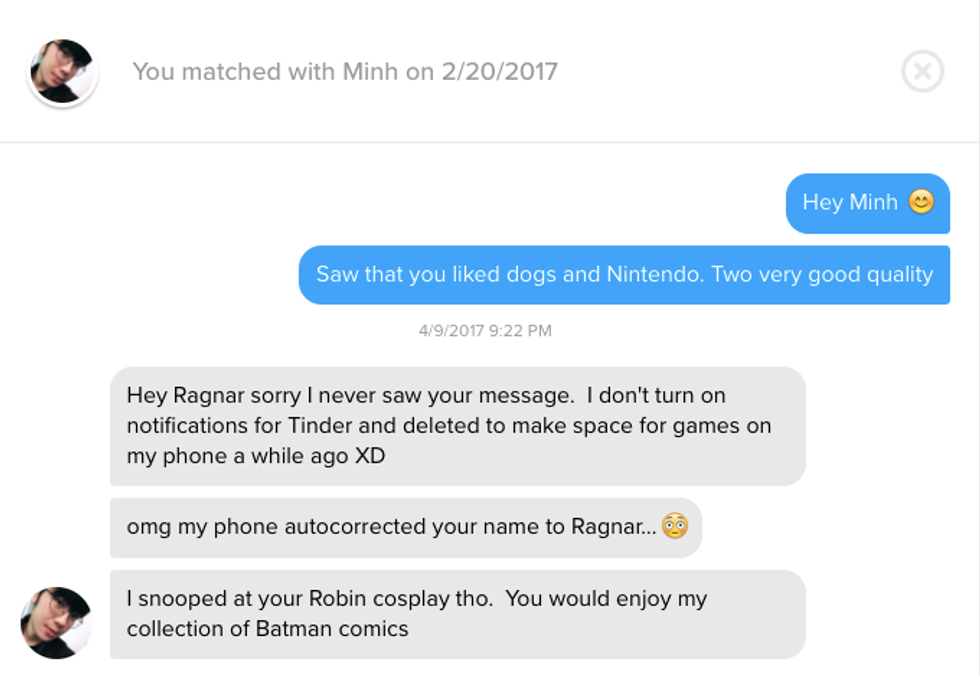The height and width of the screenshot is (676, 980).
Task: Click the match date 2/20/2017 in header
Action: click(499, 72)
